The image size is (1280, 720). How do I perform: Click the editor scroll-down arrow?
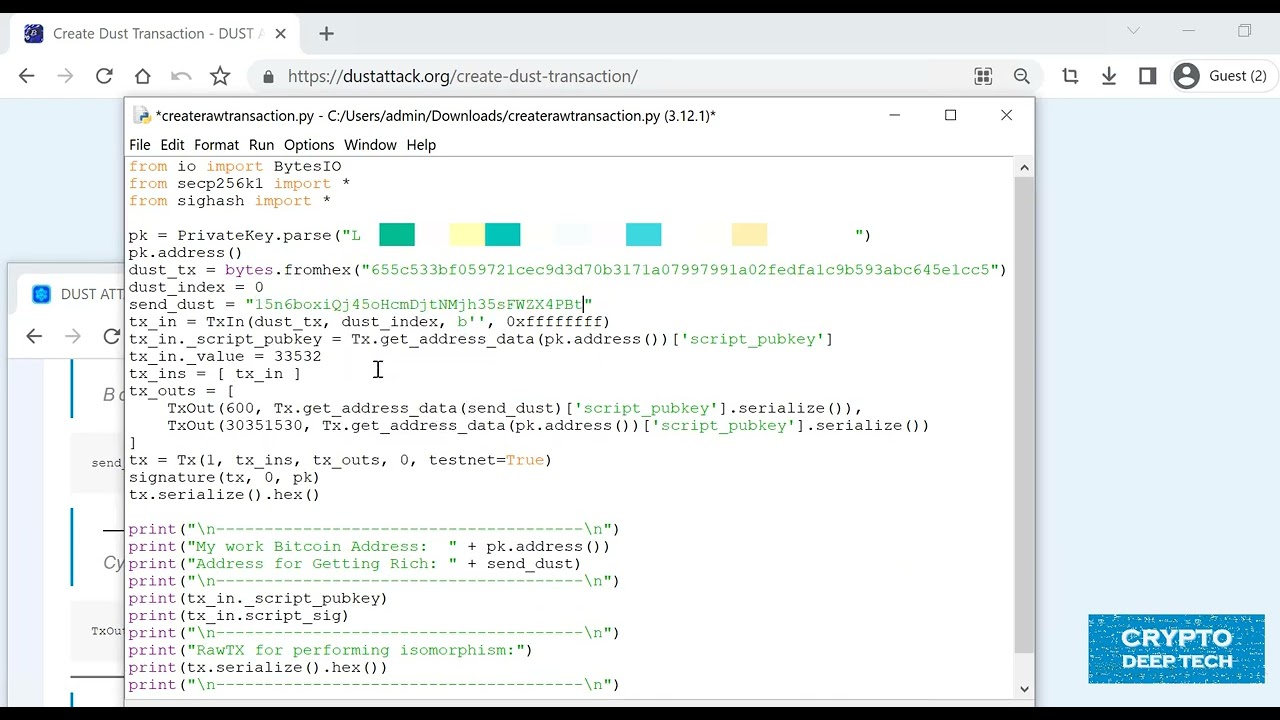(x=1024, y=688)
